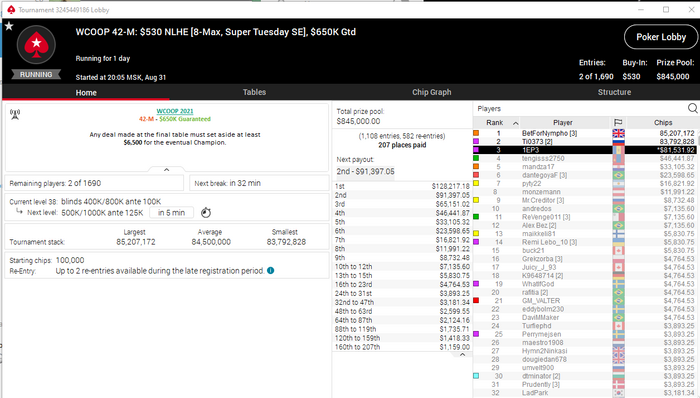The width and height of the screenshot is (700, 398).
Task: Click the 9th place payout row
Action: 402,257
